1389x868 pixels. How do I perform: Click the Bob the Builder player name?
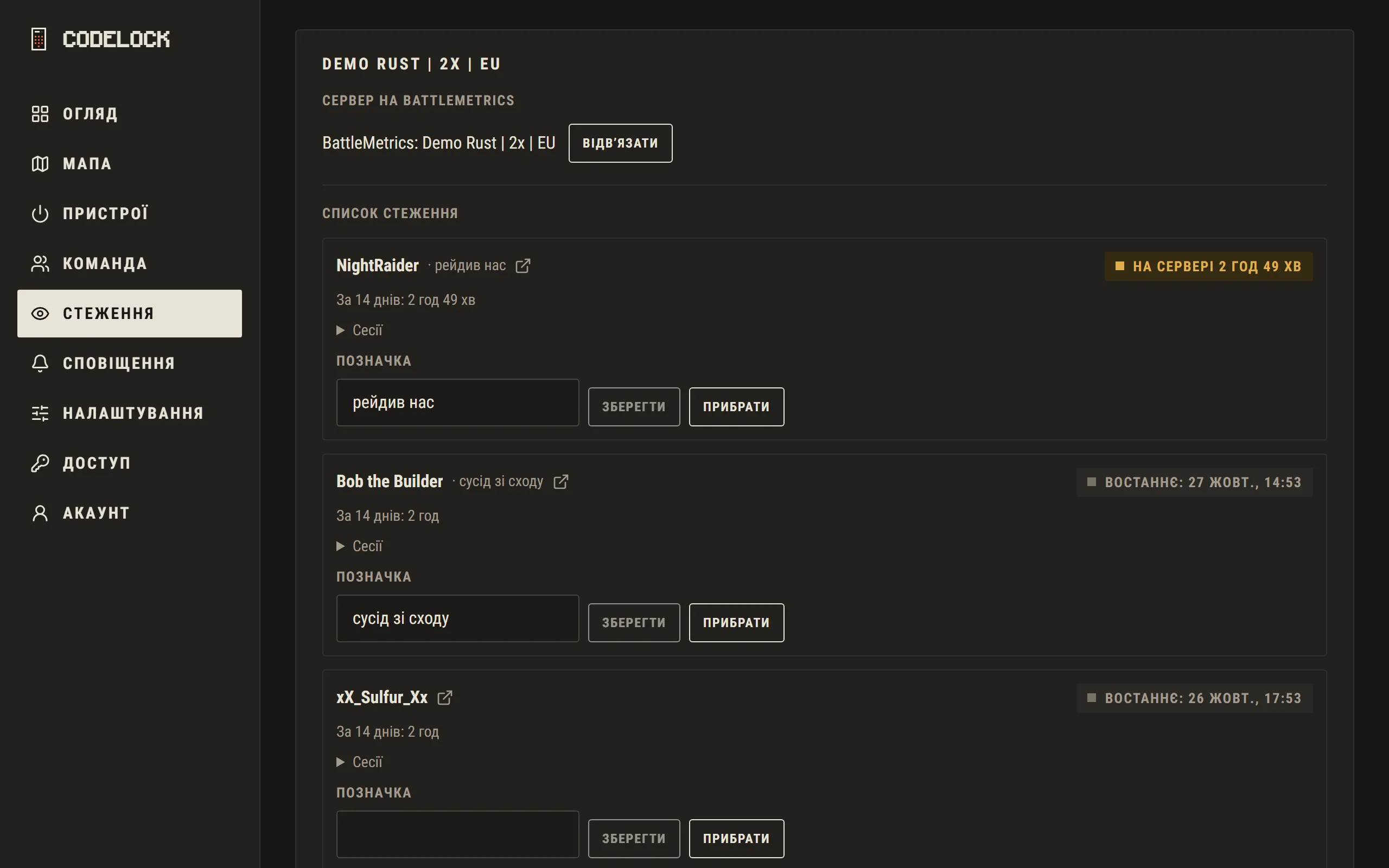click(x=390, y=481)
